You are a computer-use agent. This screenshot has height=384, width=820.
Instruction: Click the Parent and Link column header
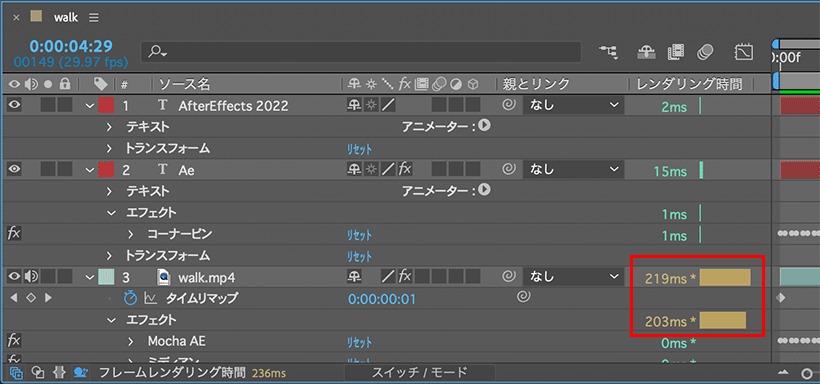click(536, 84)
